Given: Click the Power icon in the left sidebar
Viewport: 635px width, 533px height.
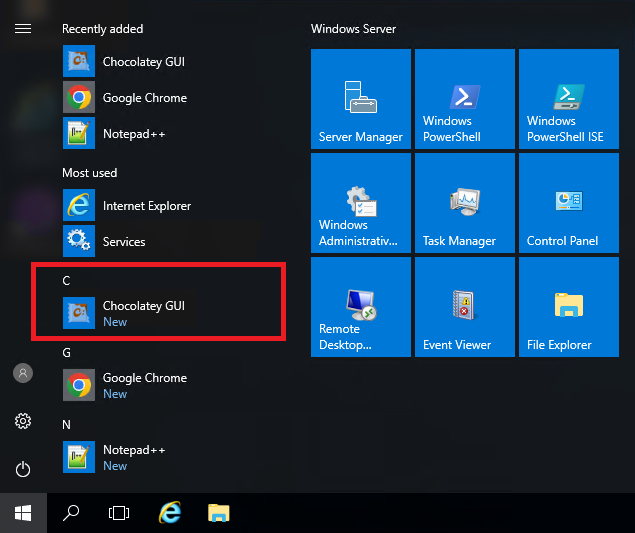Looking at the screenshot, I should pyautogui.click(x=23, y=469).
